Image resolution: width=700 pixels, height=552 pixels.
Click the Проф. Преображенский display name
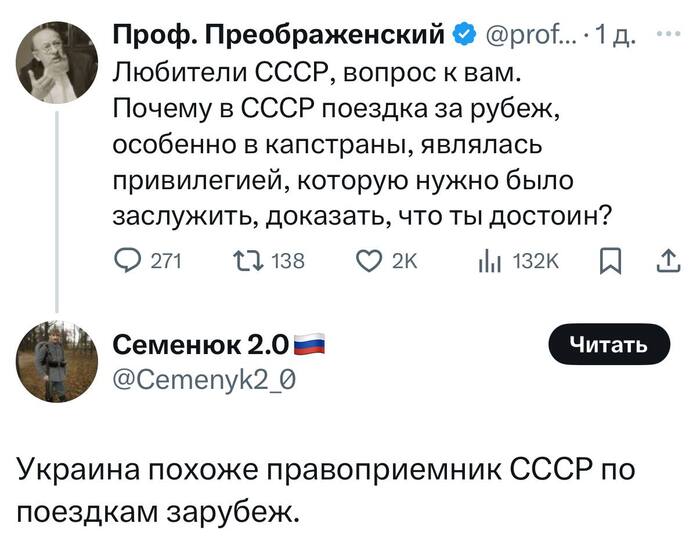pos(279,37)
